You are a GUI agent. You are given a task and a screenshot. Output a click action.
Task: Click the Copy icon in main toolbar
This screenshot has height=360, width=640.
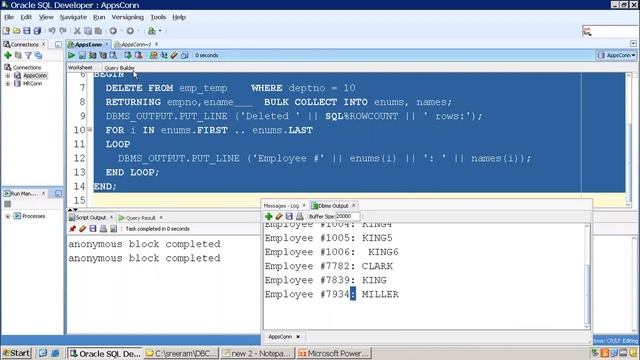(x=88, y=31)
